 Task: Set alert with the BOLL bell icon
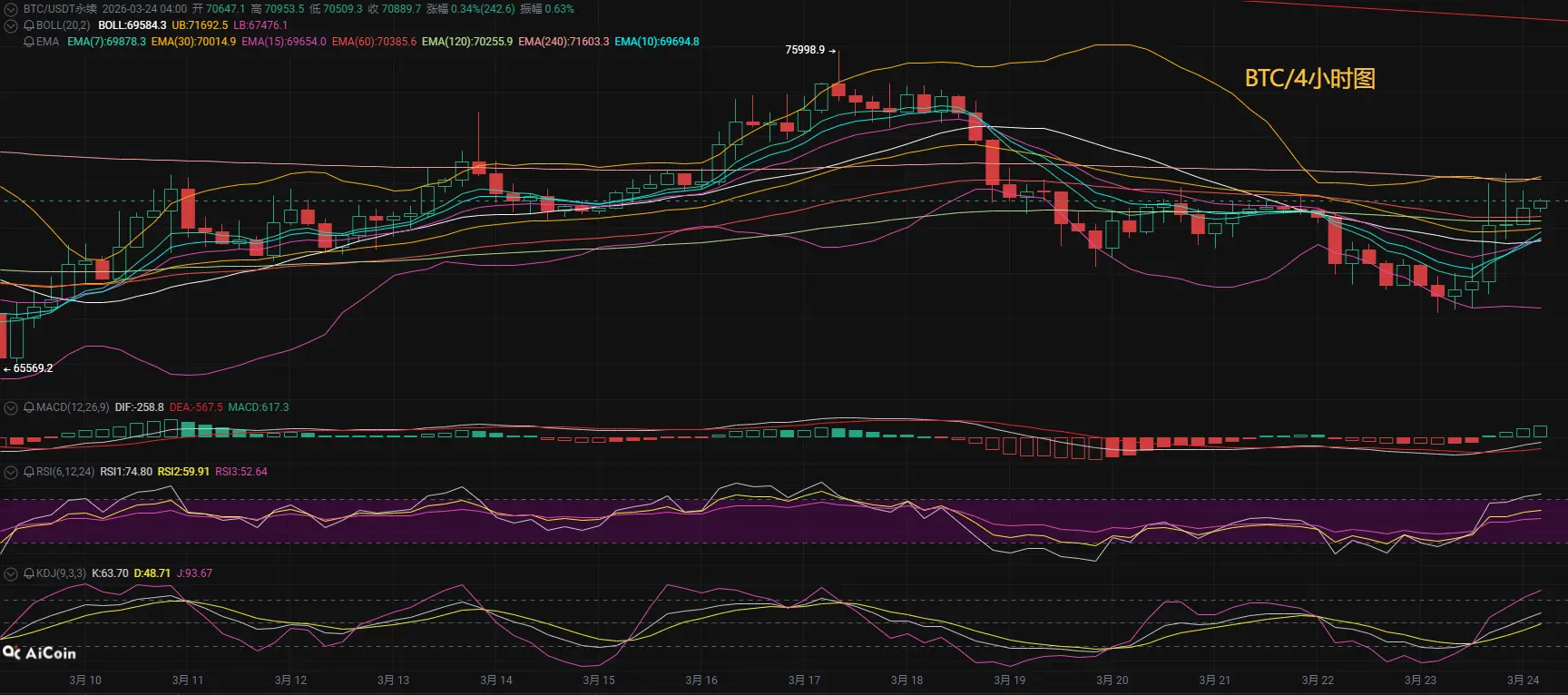point(29,25)
